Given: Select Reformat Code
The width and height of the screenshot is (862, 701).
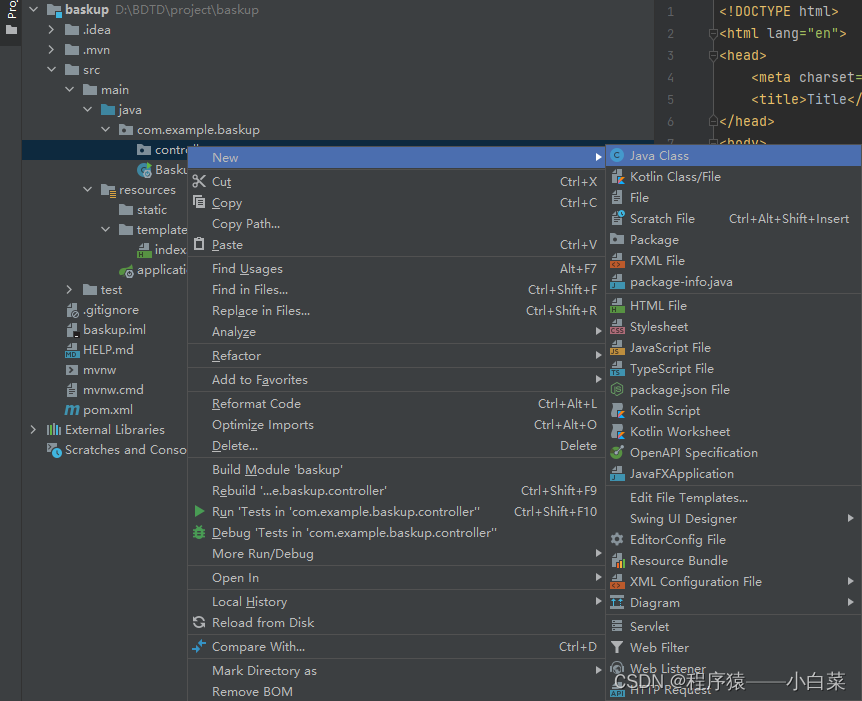Looking at the screenshot, I should pos(396,404).
